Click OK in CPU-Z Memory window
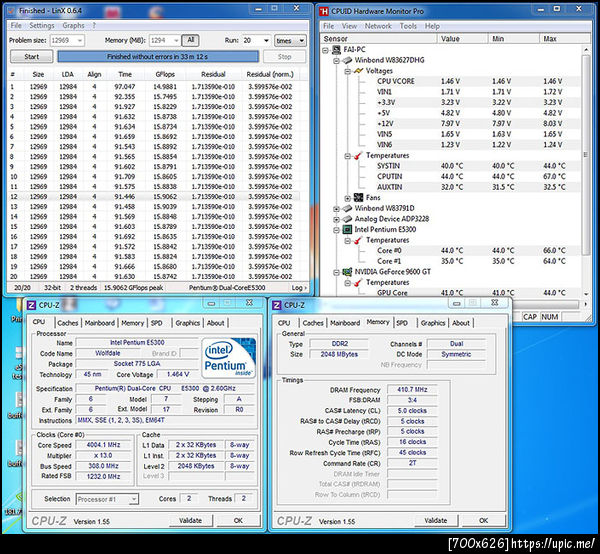The image size is (600, 554). (483, 520)
